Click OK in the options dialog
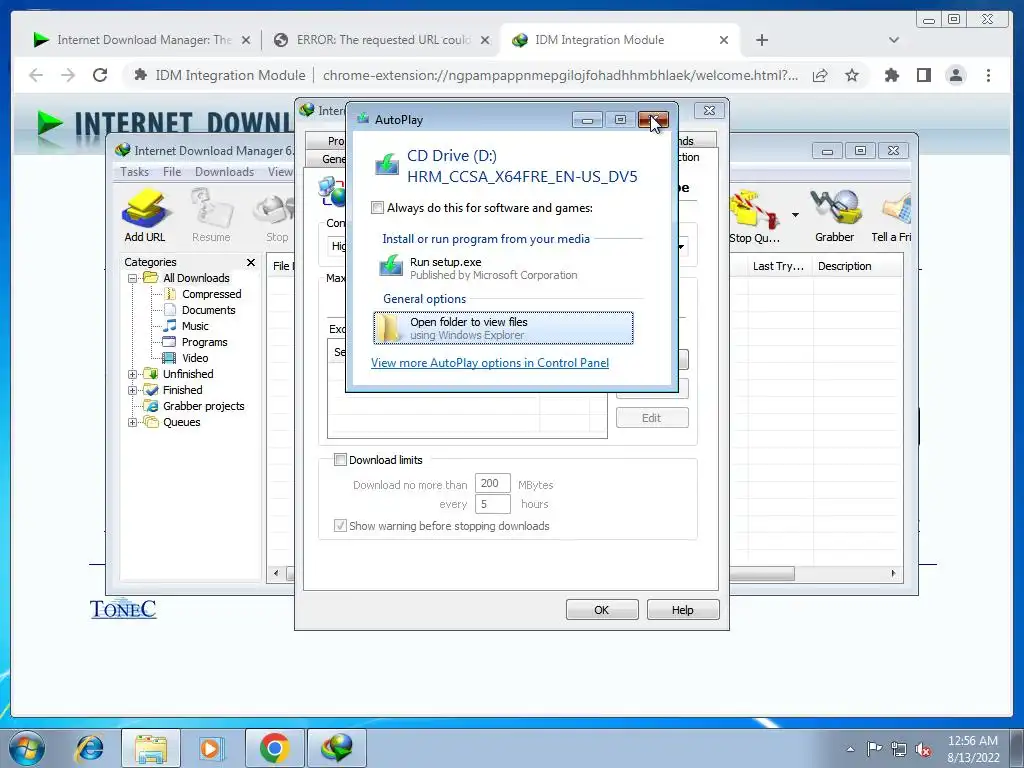Screen dimensions: 1024x768 [x=601, y=609]
